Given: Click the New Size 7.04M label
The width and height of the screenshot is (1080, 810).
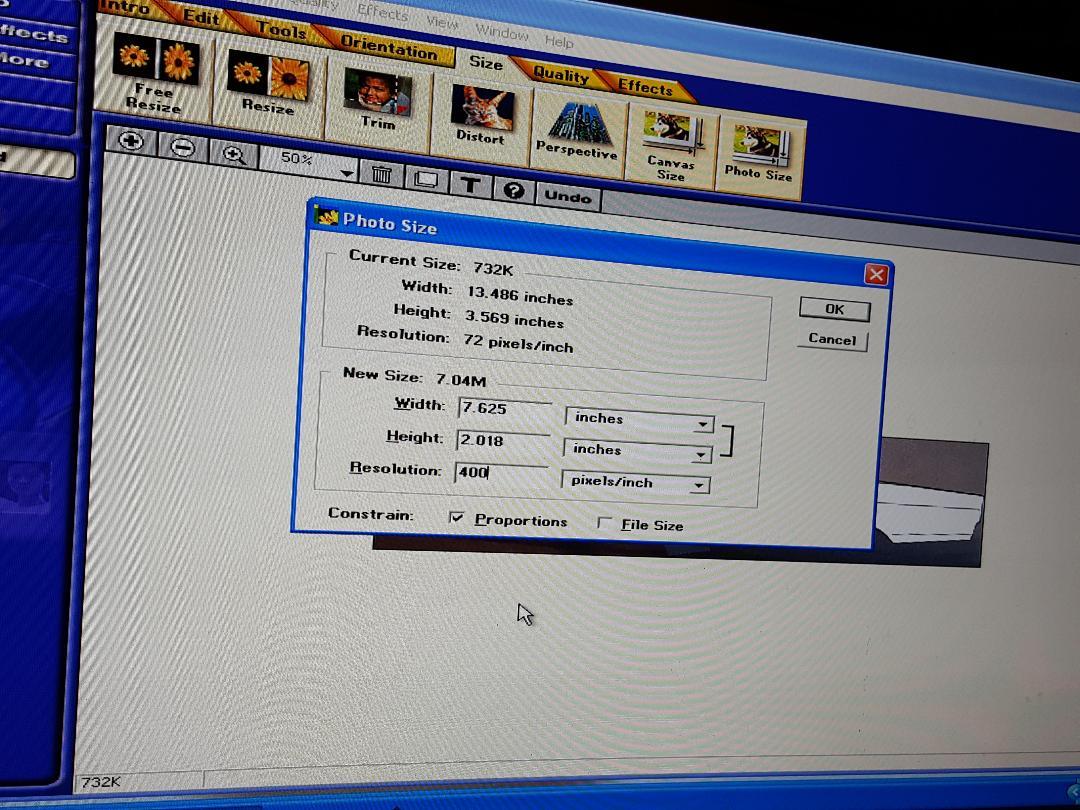Looking at the screenshot, I should click(x=415, y=377).
